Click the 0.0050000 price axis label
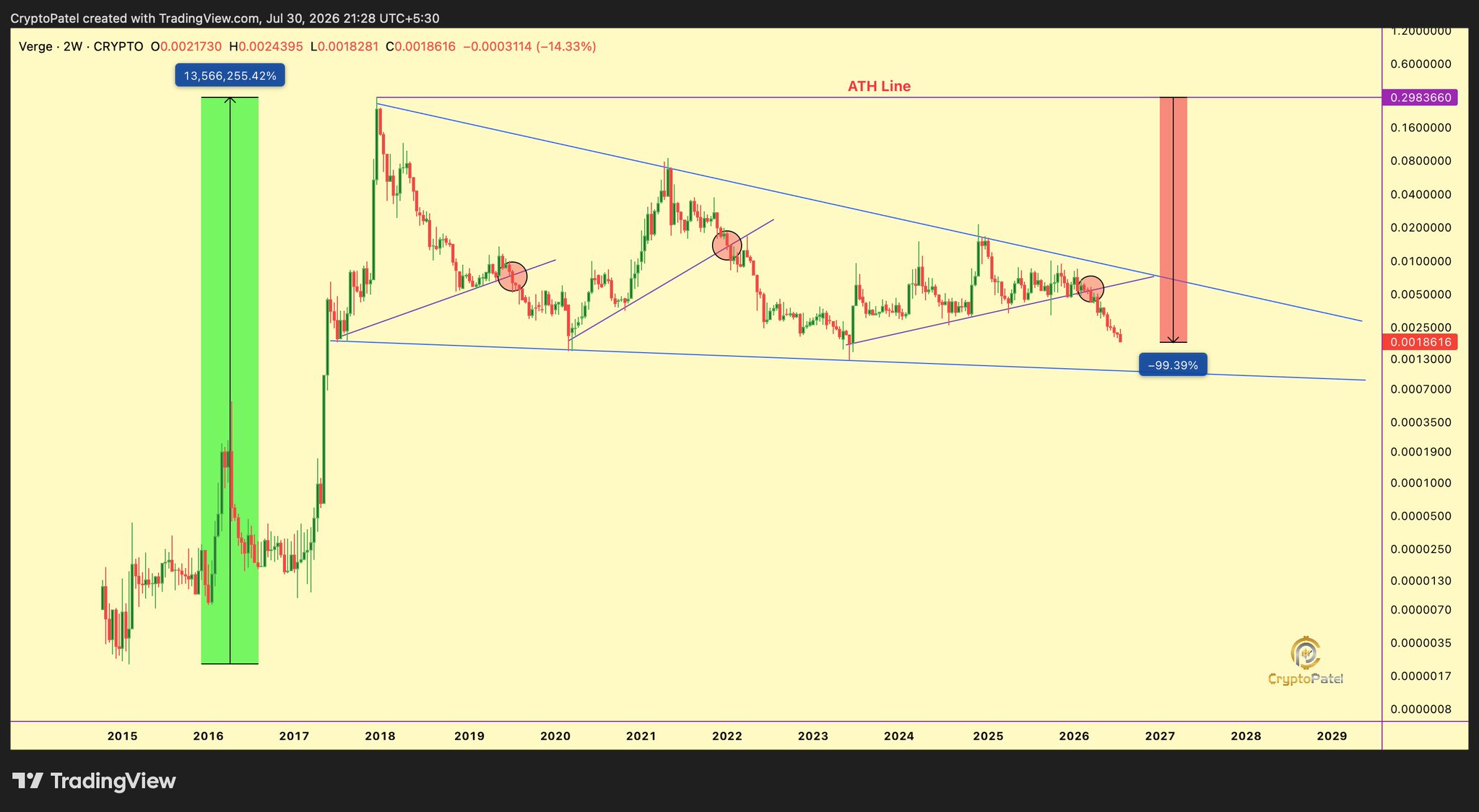The height and width of the screenshot is (812, 1479). coord(1421,294)
